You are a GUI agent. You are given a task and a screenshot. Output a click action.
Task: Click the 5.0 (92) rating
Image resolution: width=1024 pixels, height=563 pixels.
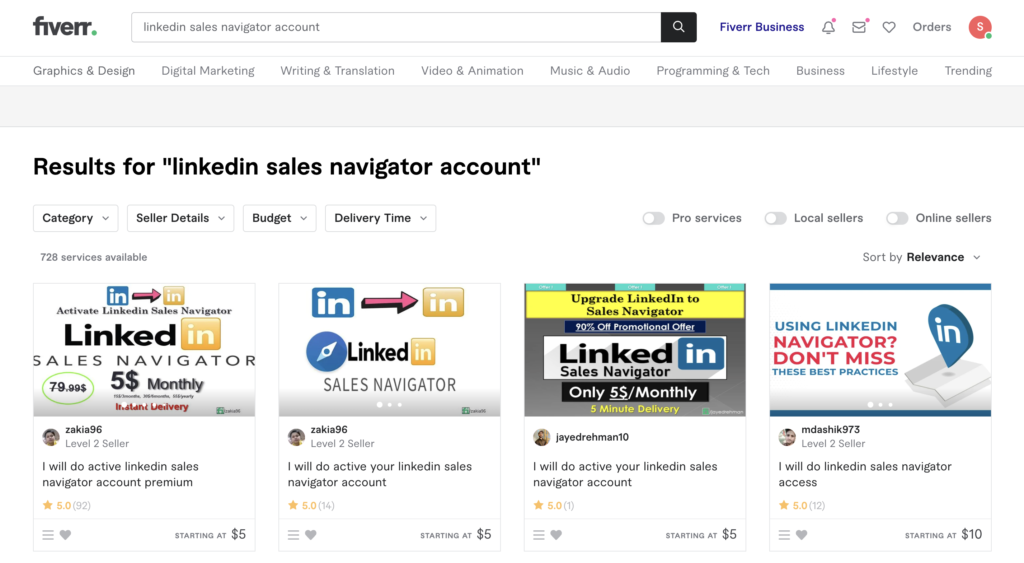67,506
